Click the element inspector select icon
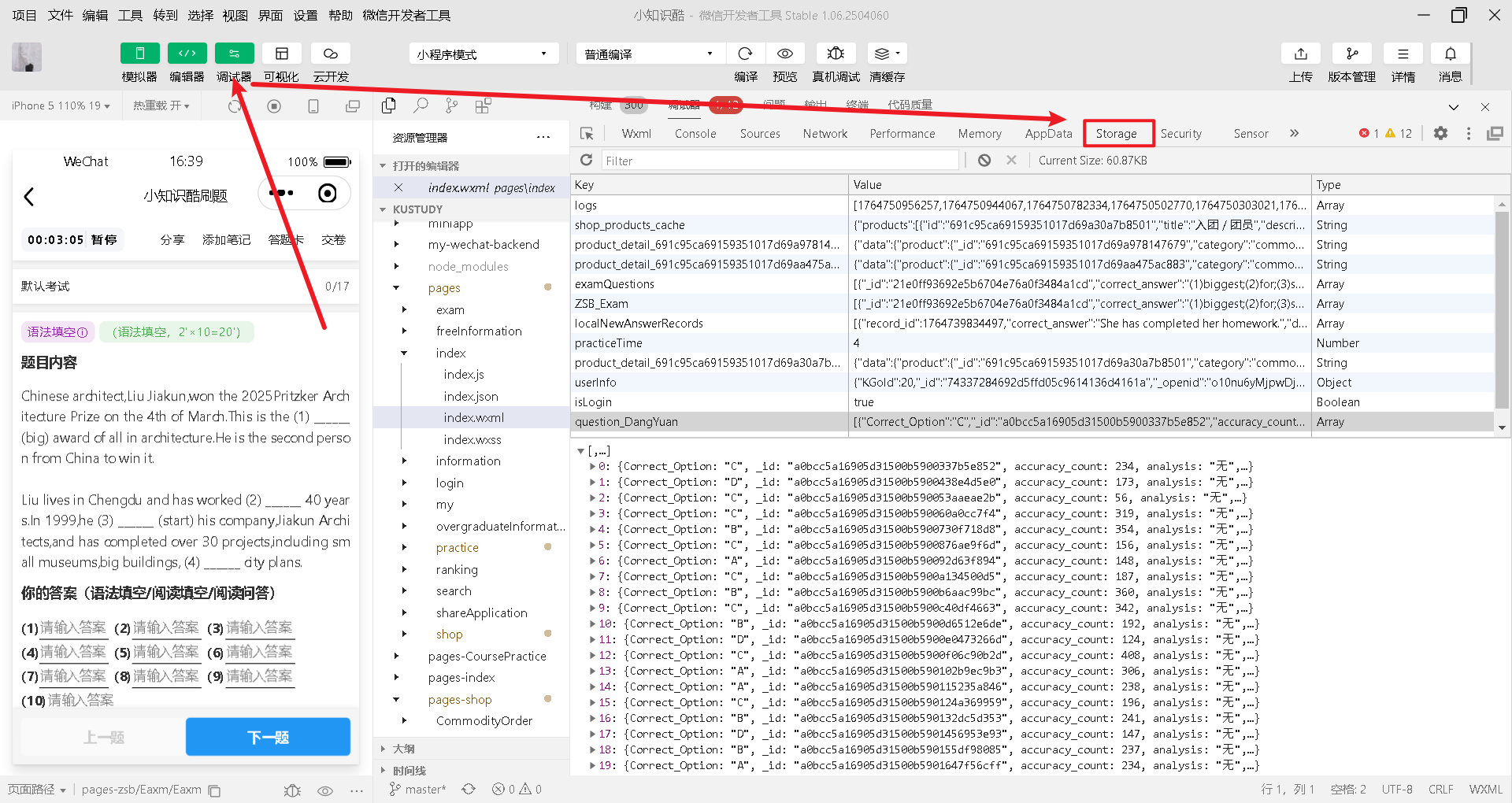Screen dimensions: 1512x803 (587, 134)
